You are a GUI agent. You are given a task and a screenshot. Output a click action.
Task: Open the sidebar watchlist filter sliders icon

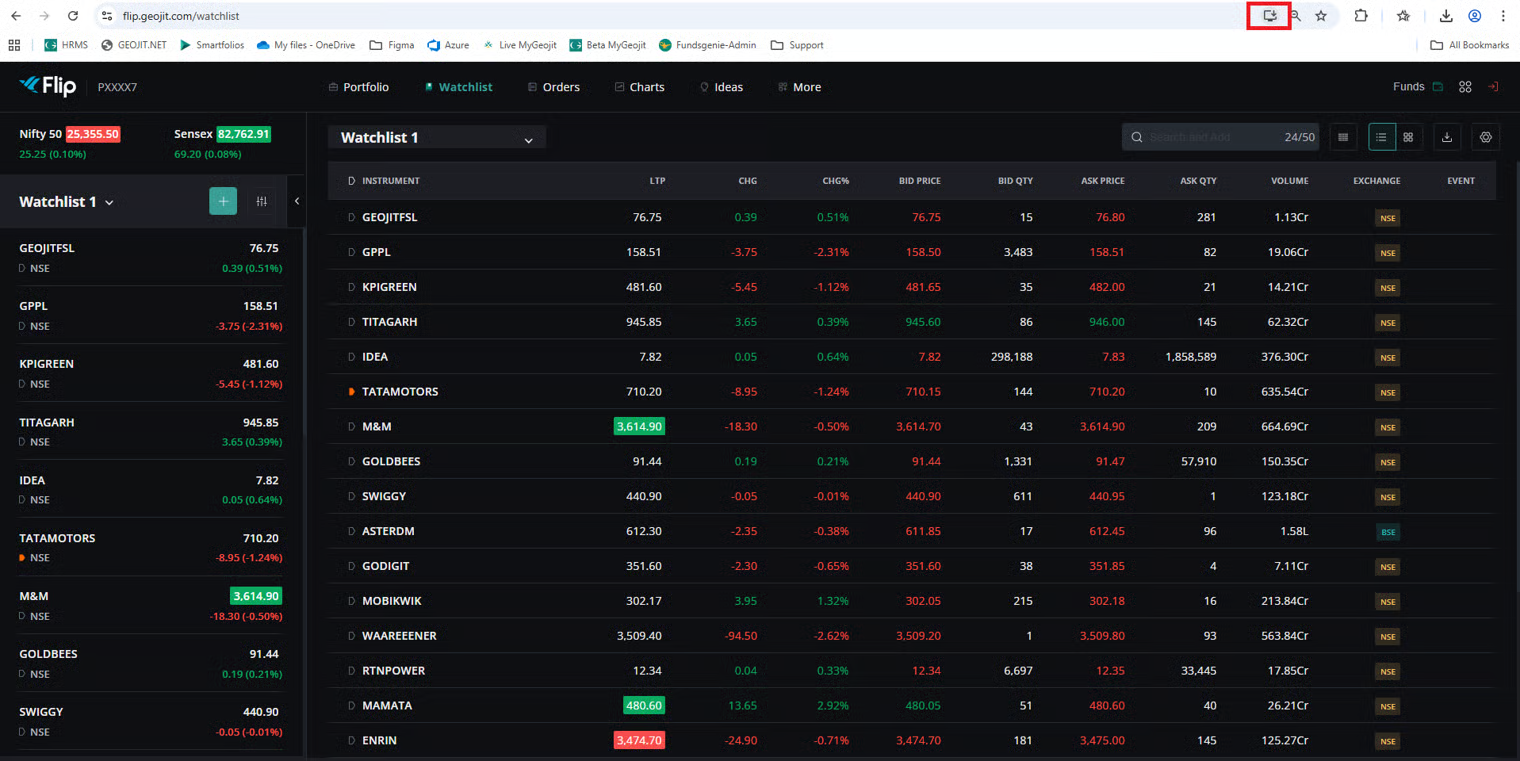(x=261, y=201)
